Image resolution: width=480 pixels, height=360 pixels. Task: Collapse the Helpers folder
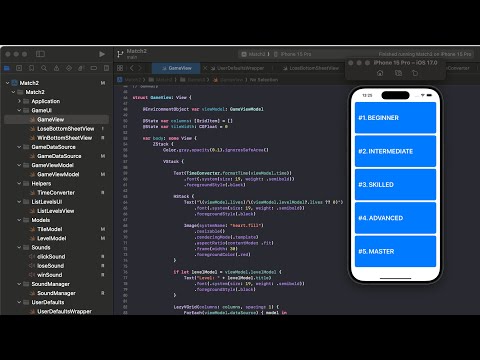19,184
